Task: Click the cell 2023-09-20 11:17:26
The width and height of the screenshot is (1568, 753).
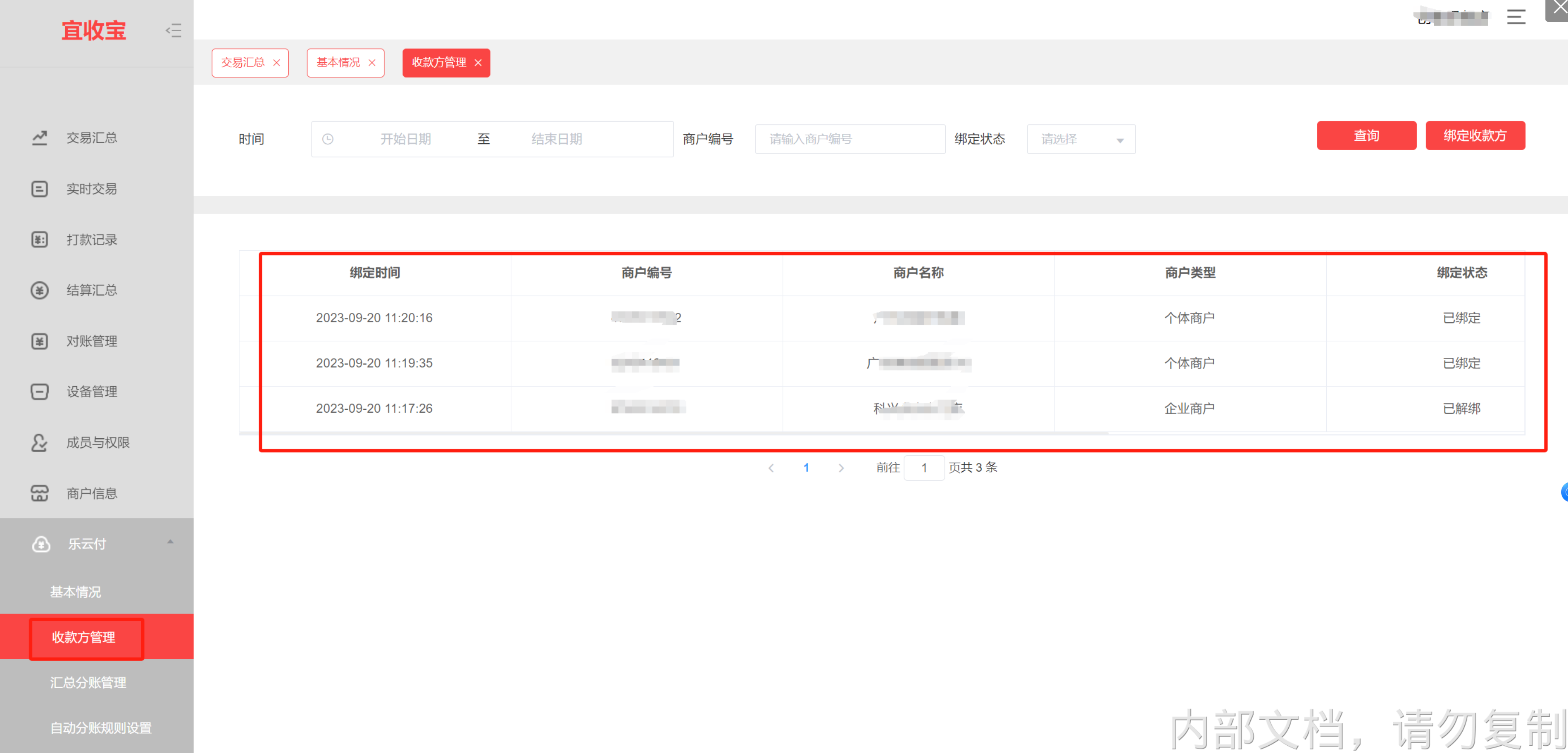Action: point(374,408)
